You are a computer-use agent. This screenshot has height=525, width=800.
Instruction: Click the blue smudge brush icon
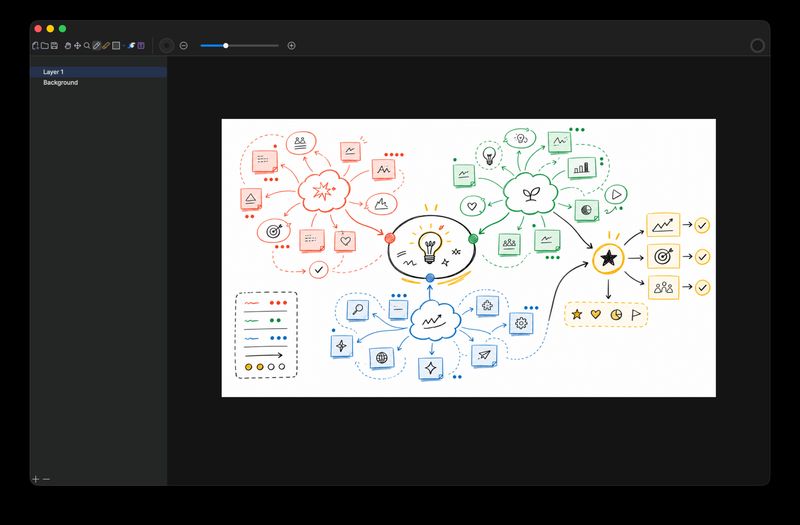tap(131, 45)
